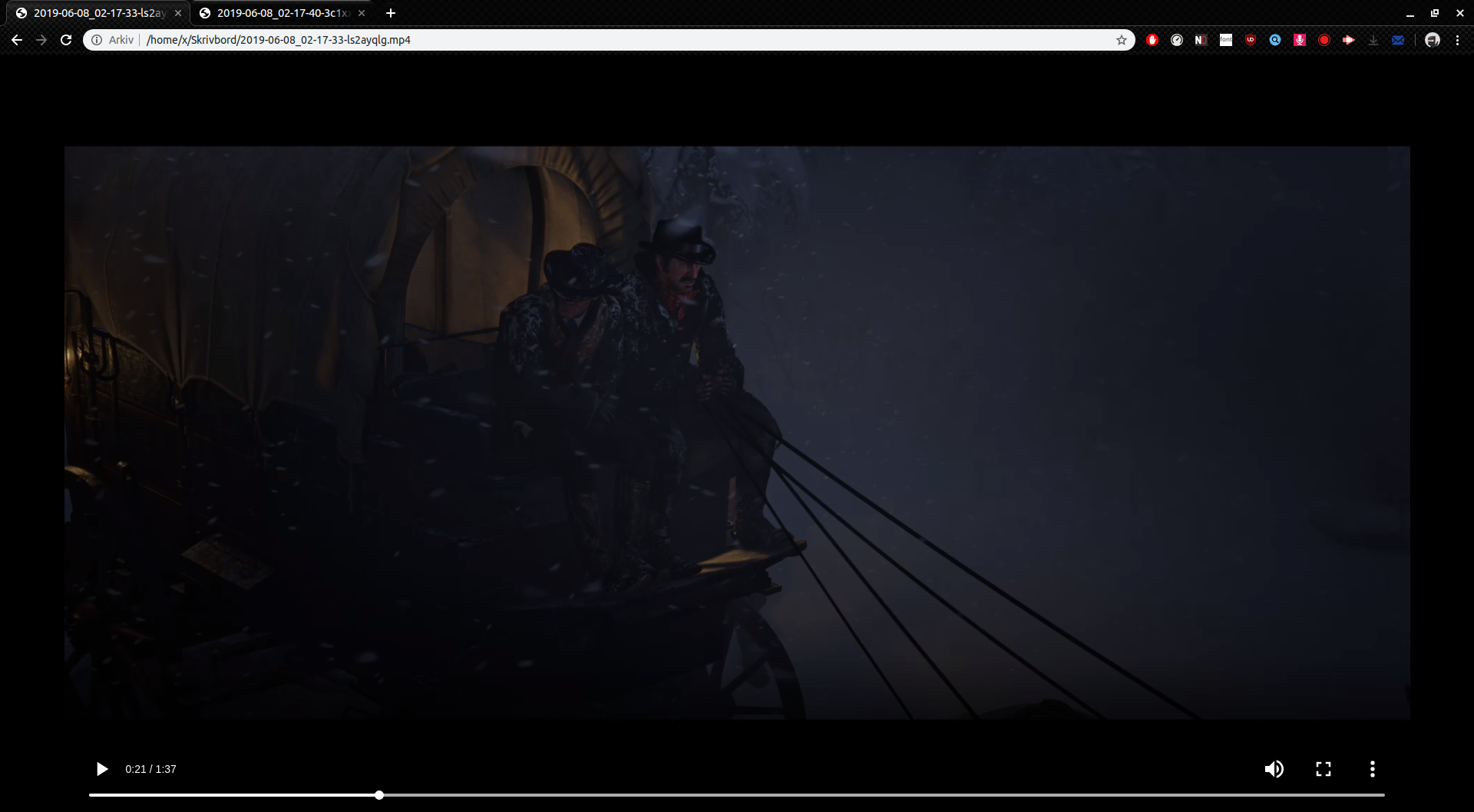Open the ND extension
This screenshot has height=812, width=1474.
point(1201,40)
